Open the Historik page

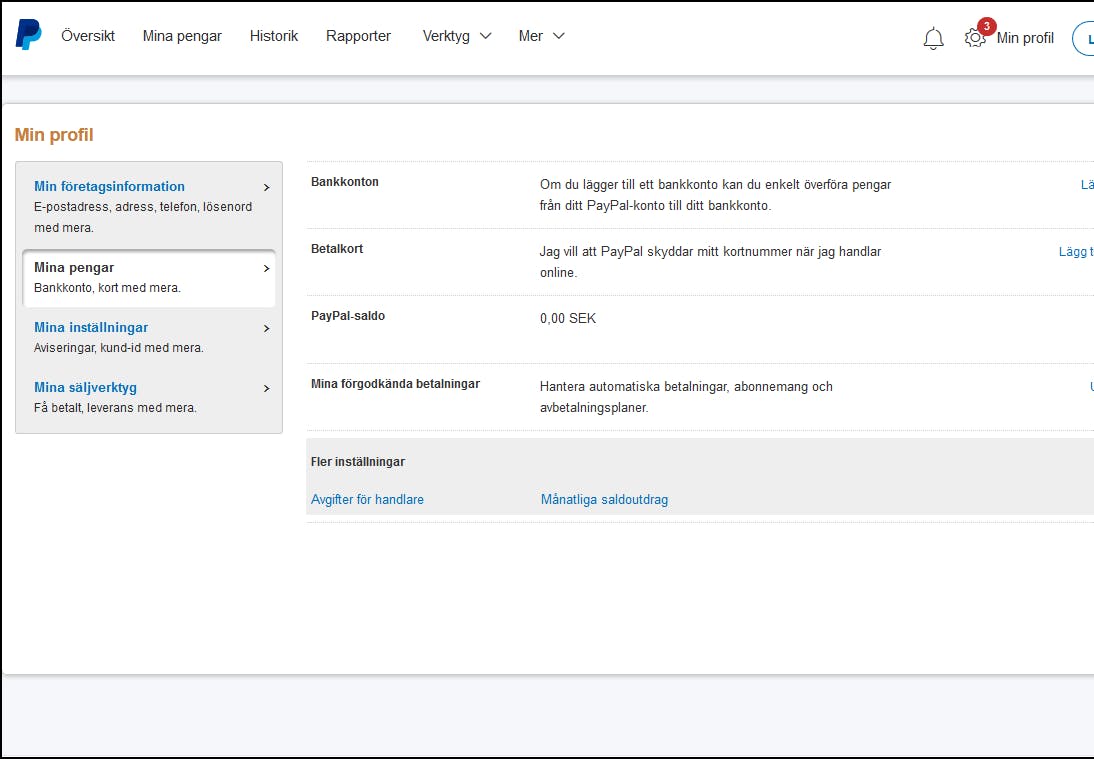pos(274,36)
